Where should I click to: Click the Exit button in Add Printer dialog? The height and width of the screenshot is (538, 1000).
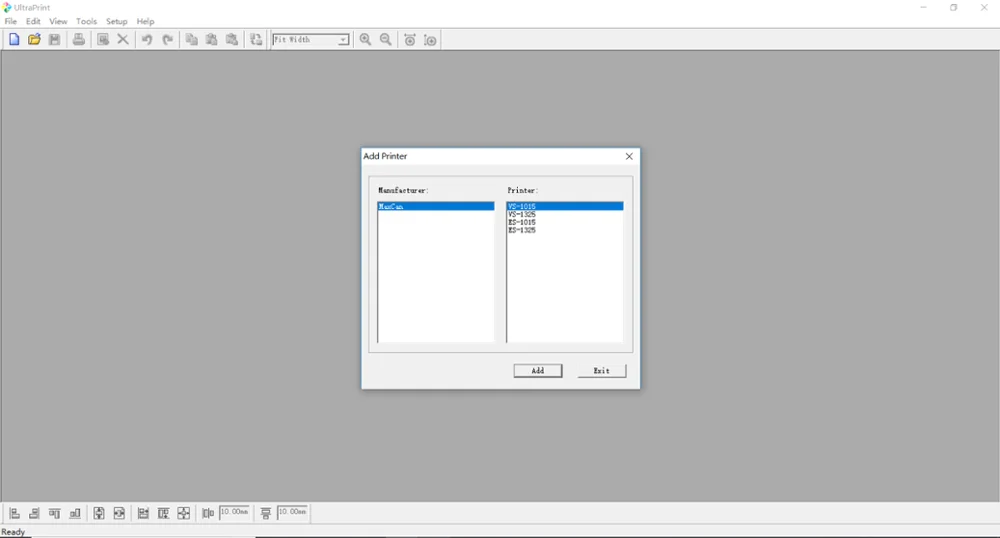tap(601, 370)
